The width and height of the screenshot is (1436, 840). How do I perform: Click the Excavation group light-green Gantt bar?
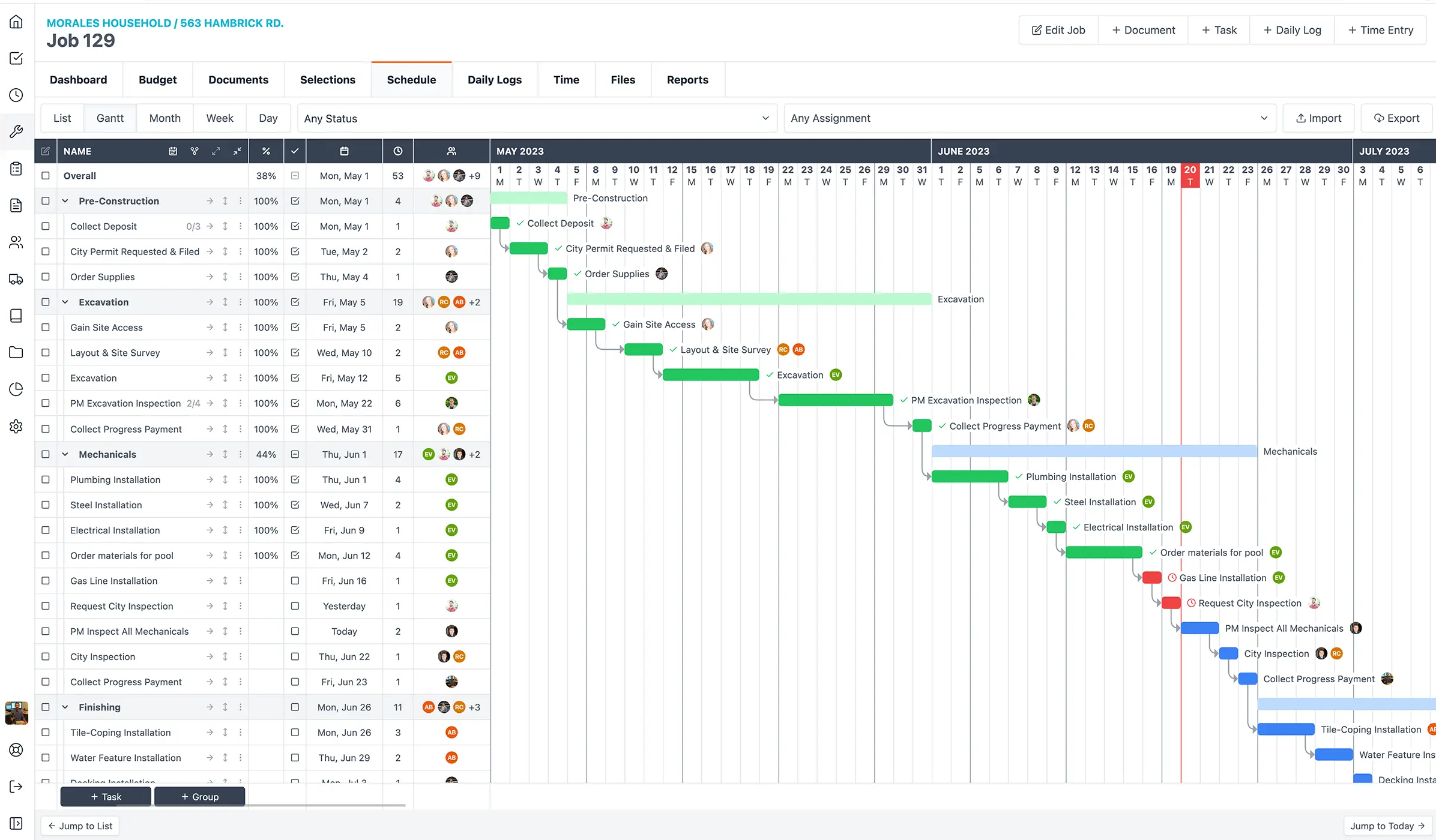(x=749, y=299)
